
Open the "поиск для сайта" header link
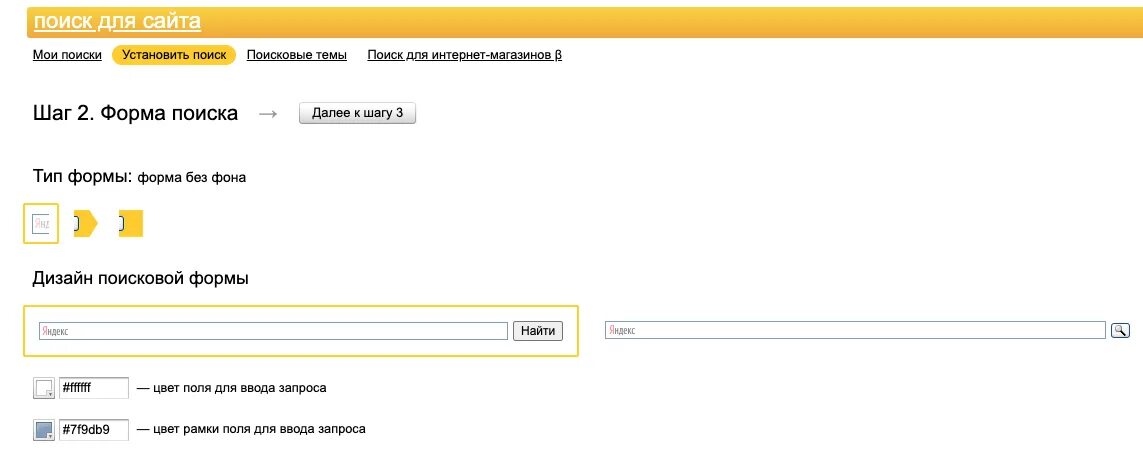pyautogui.click(x=117, y=22)
